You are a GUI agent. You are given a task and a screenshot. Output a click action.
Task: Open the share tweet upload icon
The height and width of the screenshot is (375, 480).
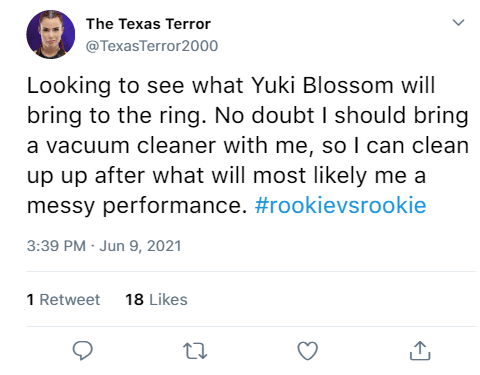click(420, 351)
